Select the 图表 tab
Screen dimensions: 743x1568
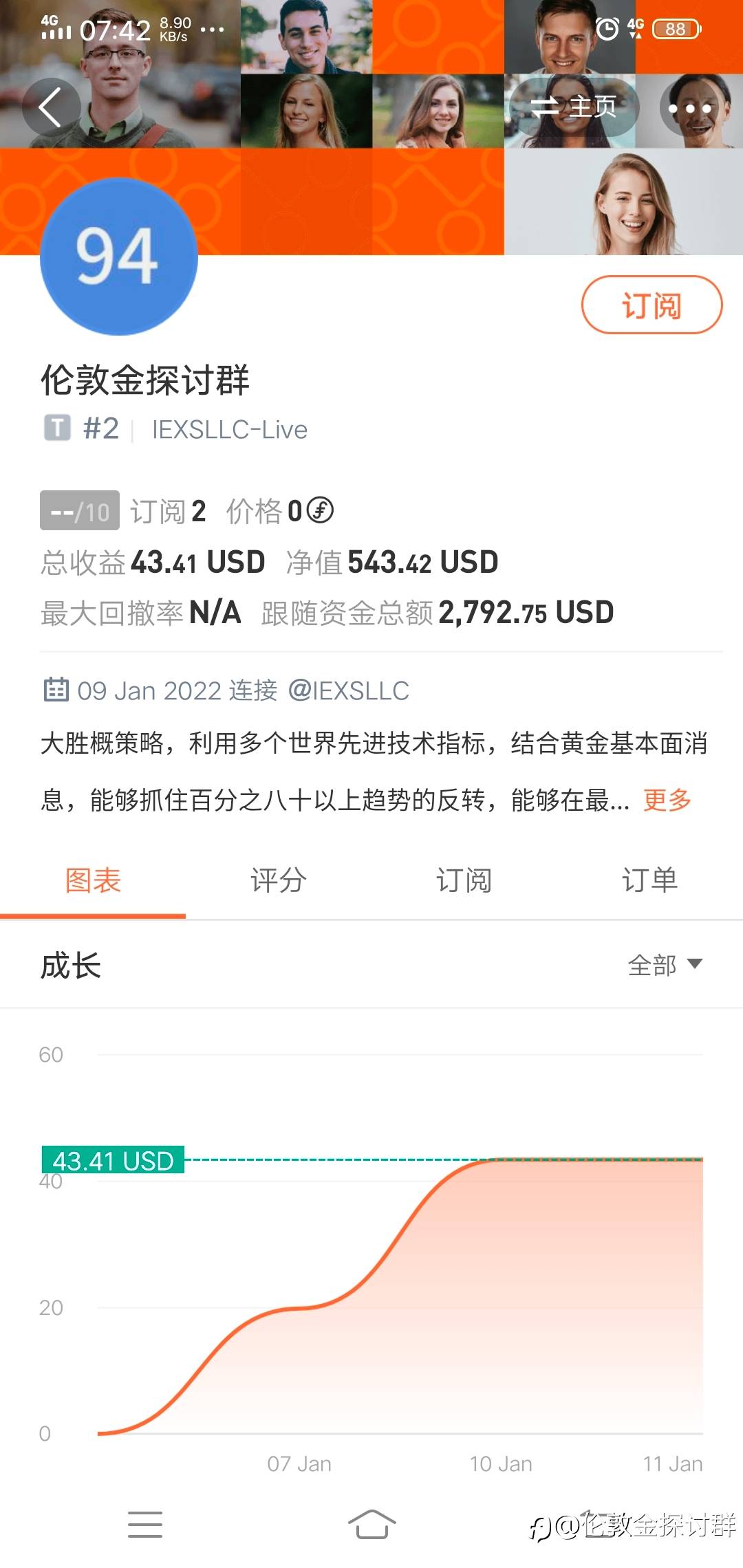pos(93,880)
